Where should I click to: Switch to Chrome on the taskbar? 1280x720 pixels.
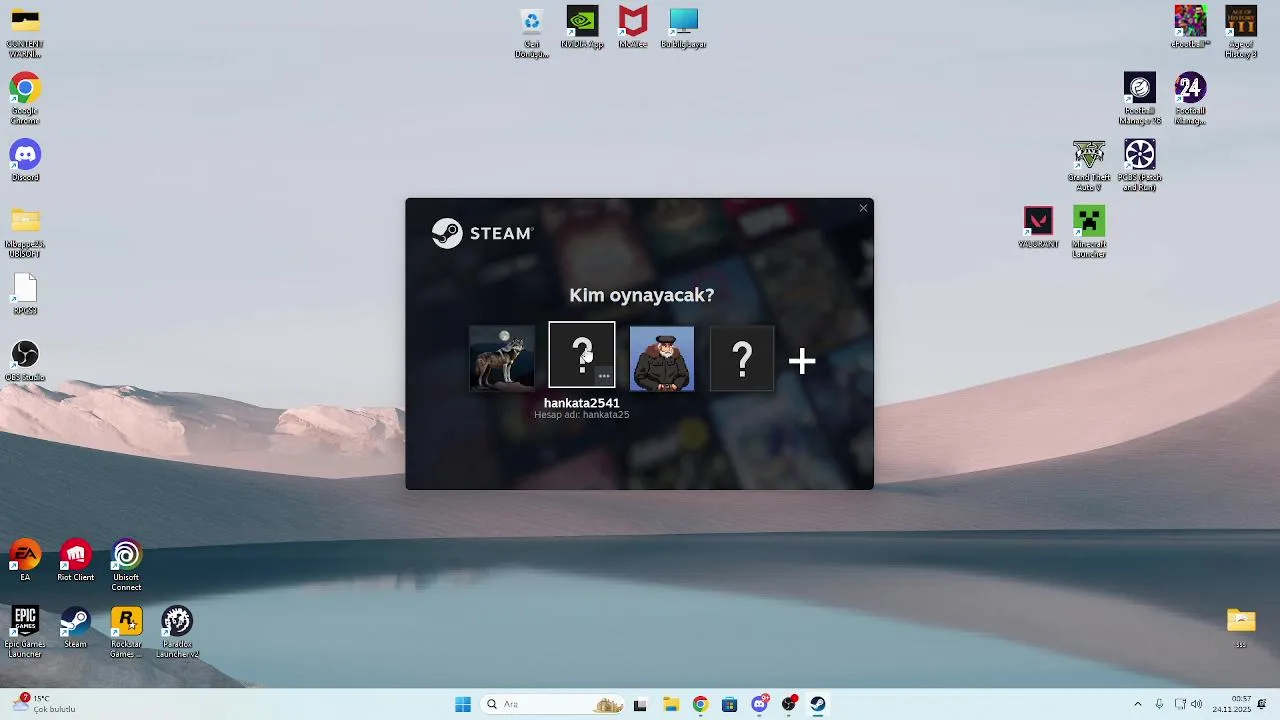(700, 704)
